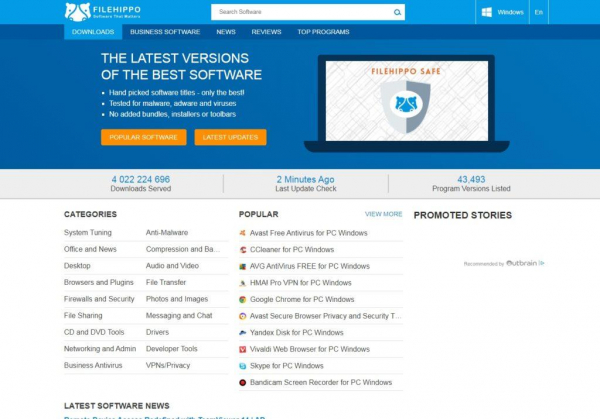Image resolution: width=600 pixels, height=419 pixels.
Task: Open Avast Secure Browser Privacy link
Action: point(326,316)
